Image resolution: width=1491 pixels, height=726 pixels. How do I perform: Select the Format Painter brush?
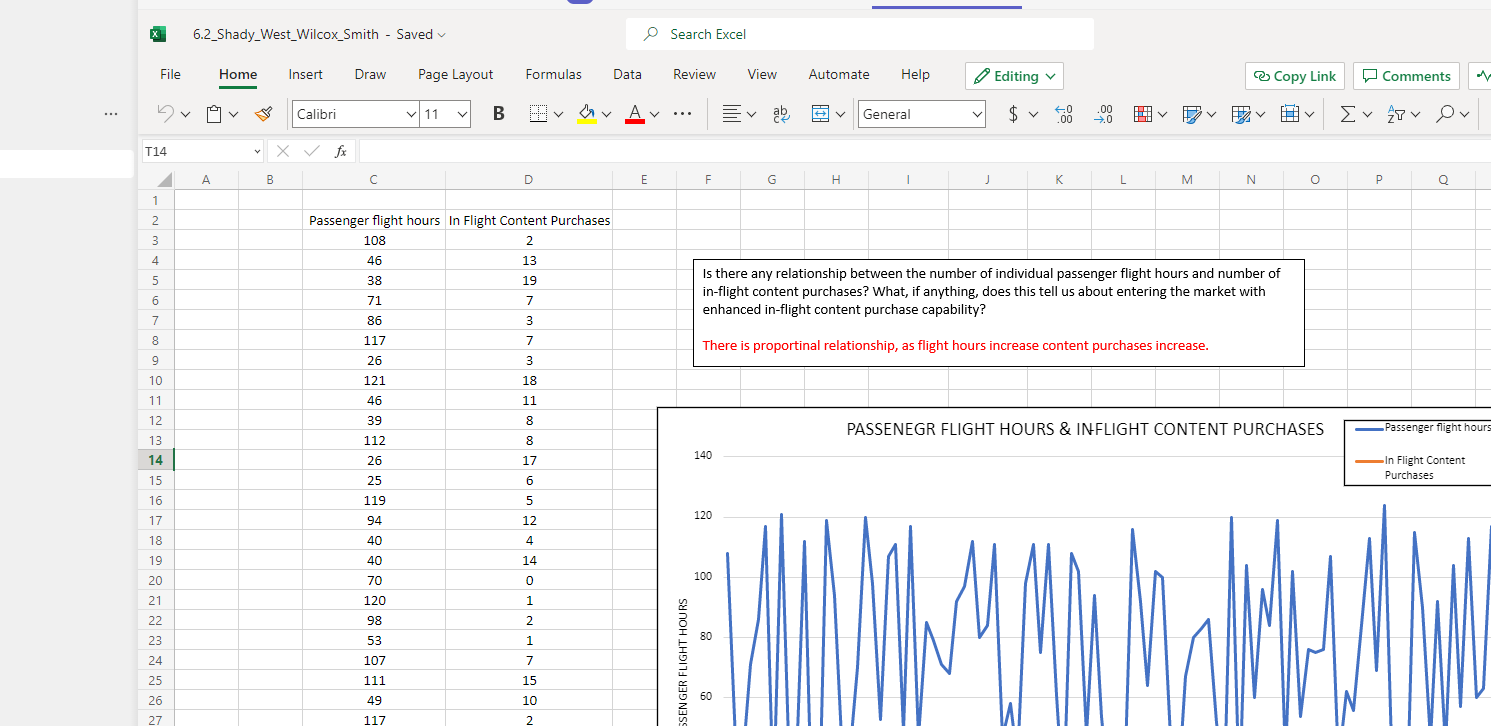pyautogui.click(x=264, y=114)
